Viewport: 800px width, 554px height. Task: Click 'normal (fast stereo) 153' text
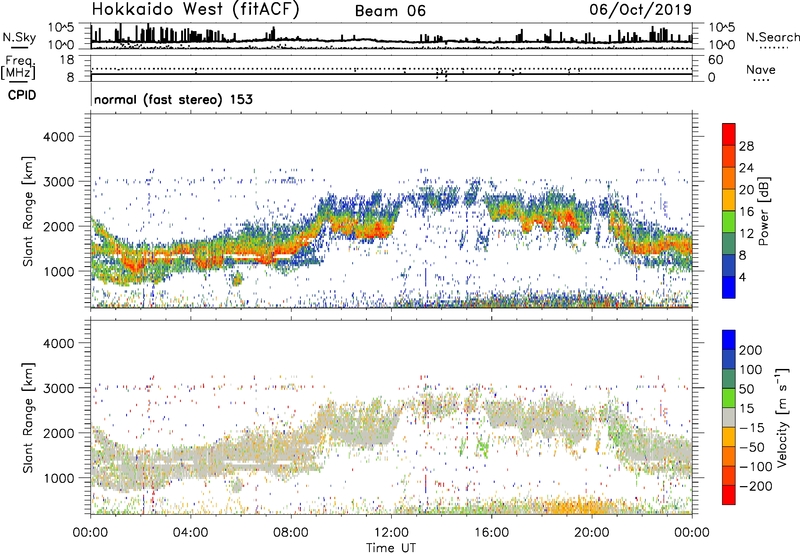coord(173,99)
